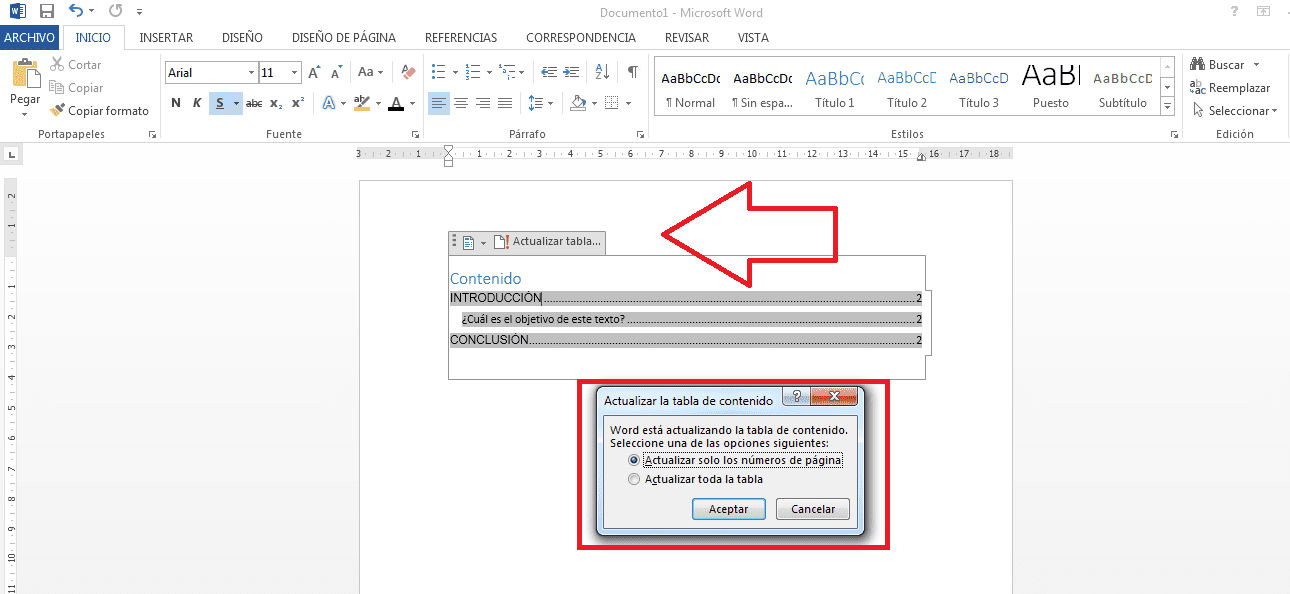Open the font color dropdown arrow
1290x594 pixels.
[411, 103]
